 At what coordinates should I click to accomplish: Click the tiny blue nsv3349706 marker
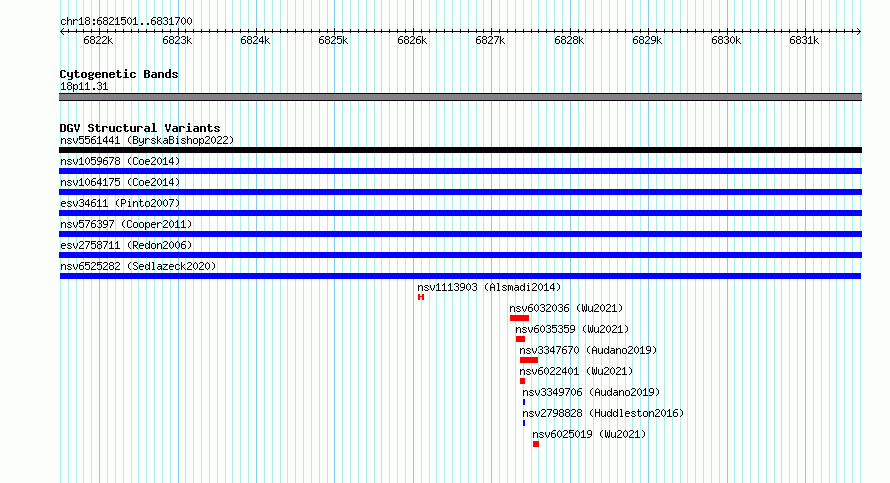524,402
